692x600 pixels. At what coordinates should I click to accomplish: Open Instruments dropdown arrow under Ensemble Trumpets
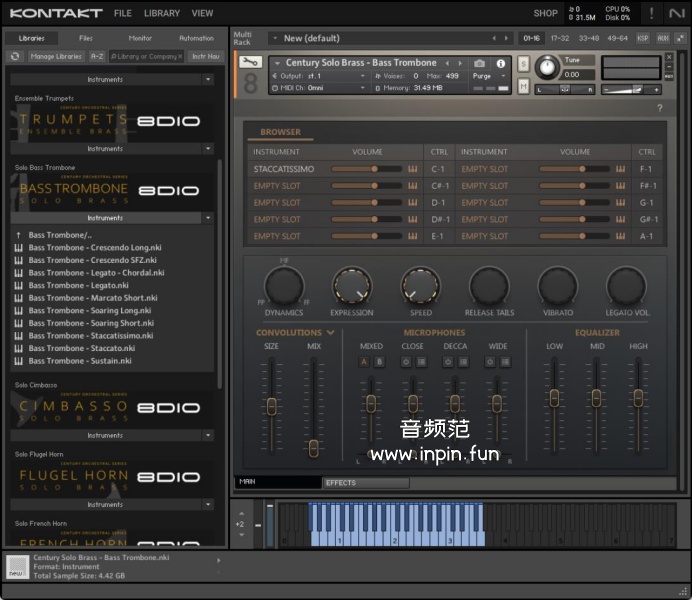pyautogui.click(x=208, y=148)
